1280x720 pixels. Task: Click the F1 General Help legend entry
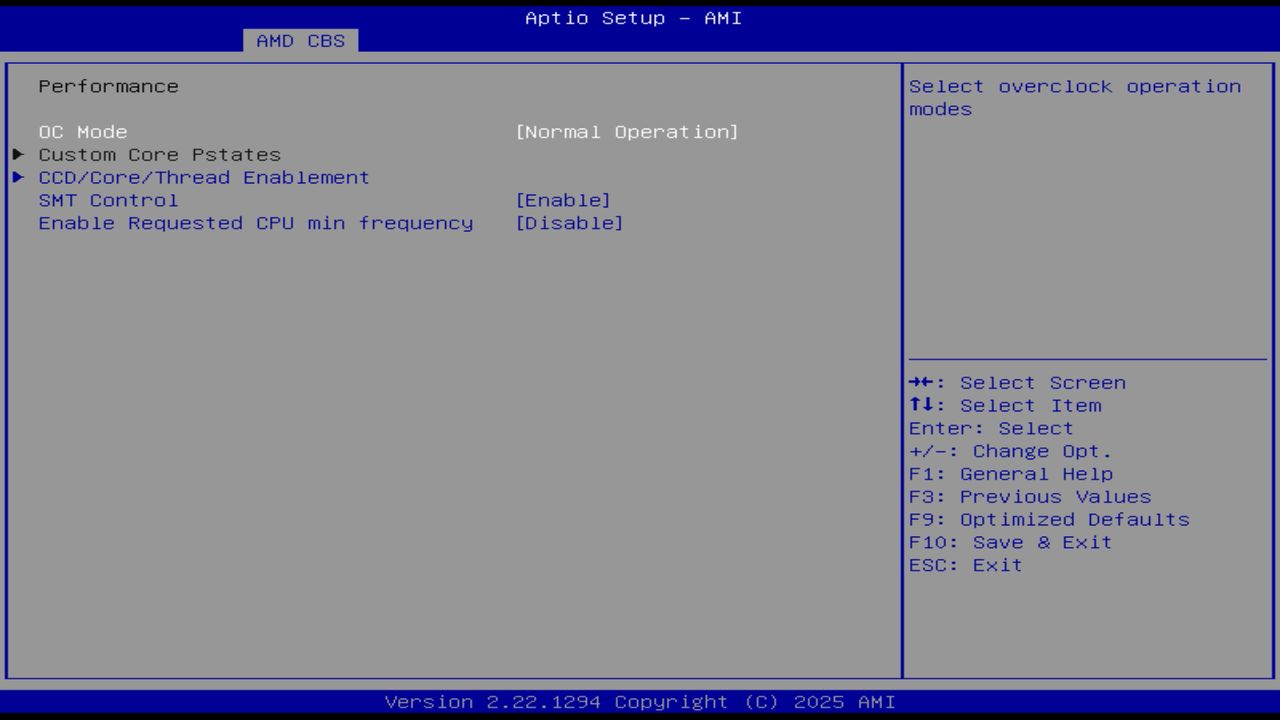point(1010,473)
